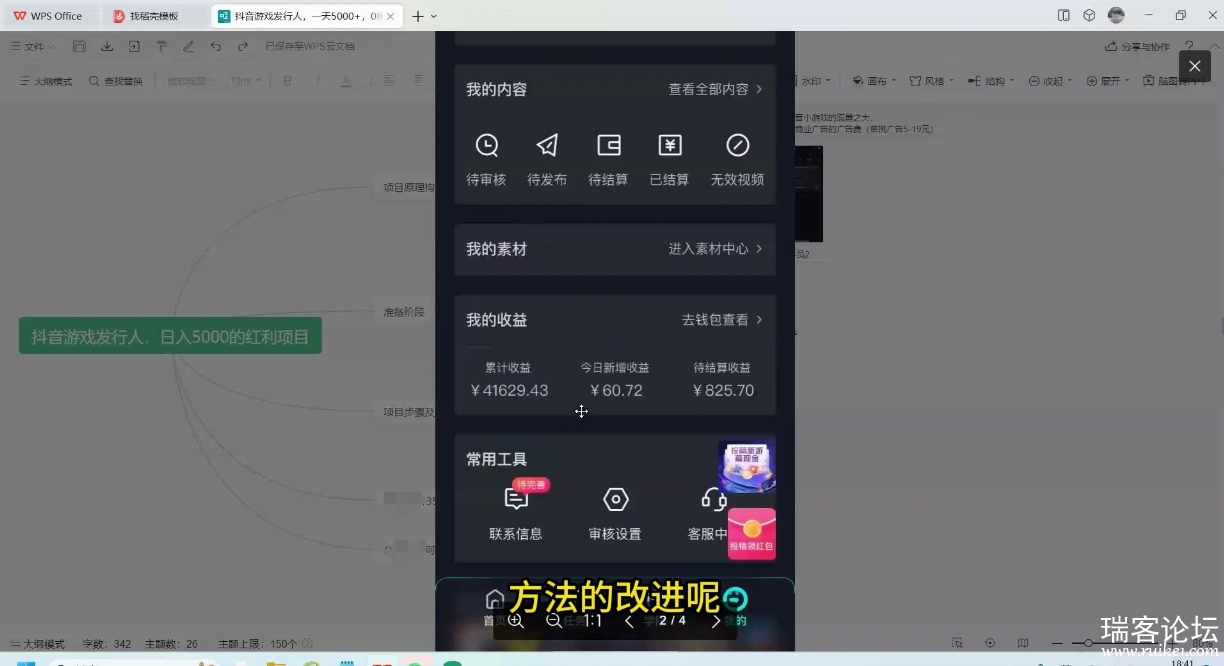This screenshot has width=1224, height=666.
Task: Click 待结算收益 ¥825.70 value
Action: coord(723,390)
